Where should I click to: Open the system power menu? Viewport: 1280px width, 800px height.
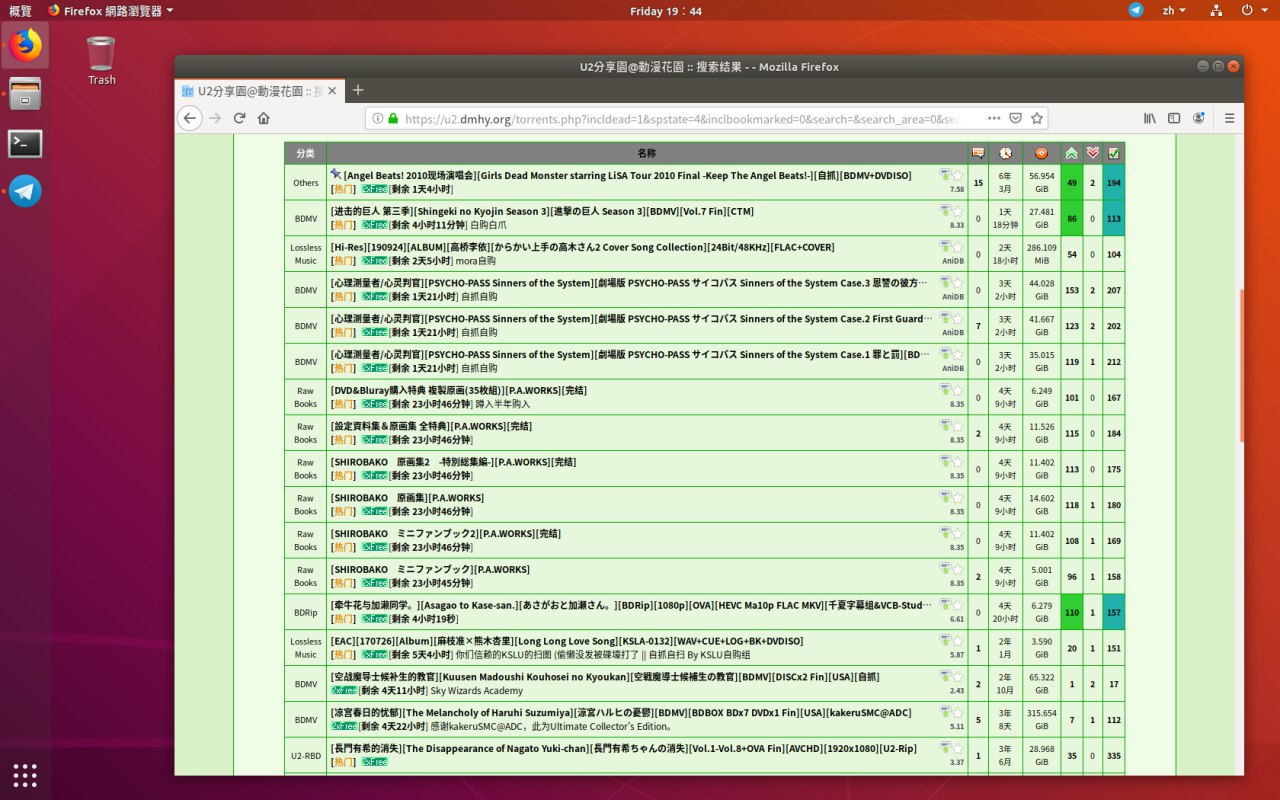[x=1252, y=10]
